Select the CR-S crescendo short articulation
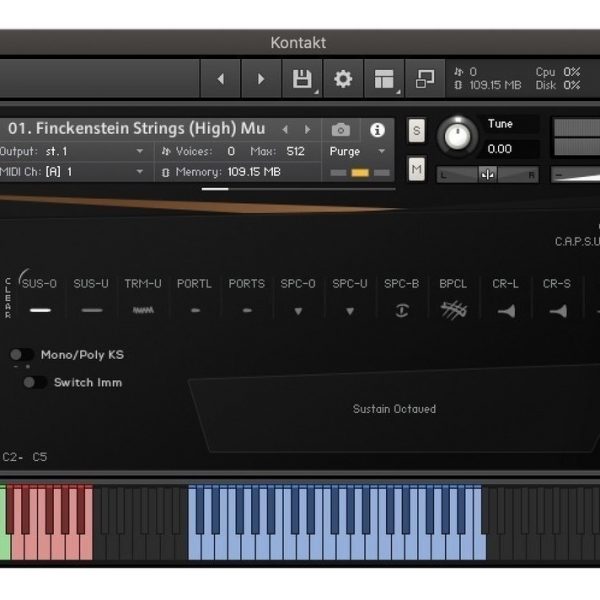The image size is (600, 600). tap(557, 298)
